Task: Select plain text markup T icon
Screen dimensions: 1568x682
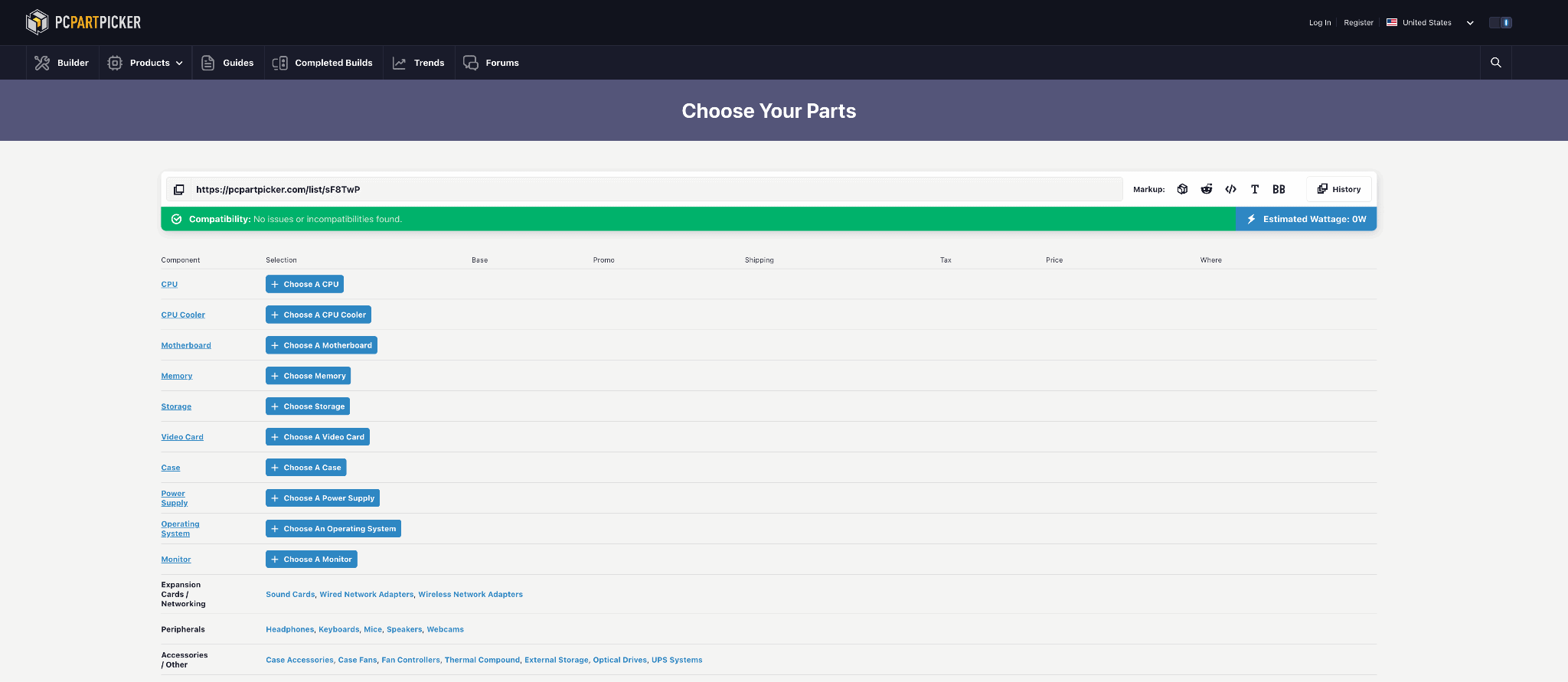Action: (x=1255, y=189)
